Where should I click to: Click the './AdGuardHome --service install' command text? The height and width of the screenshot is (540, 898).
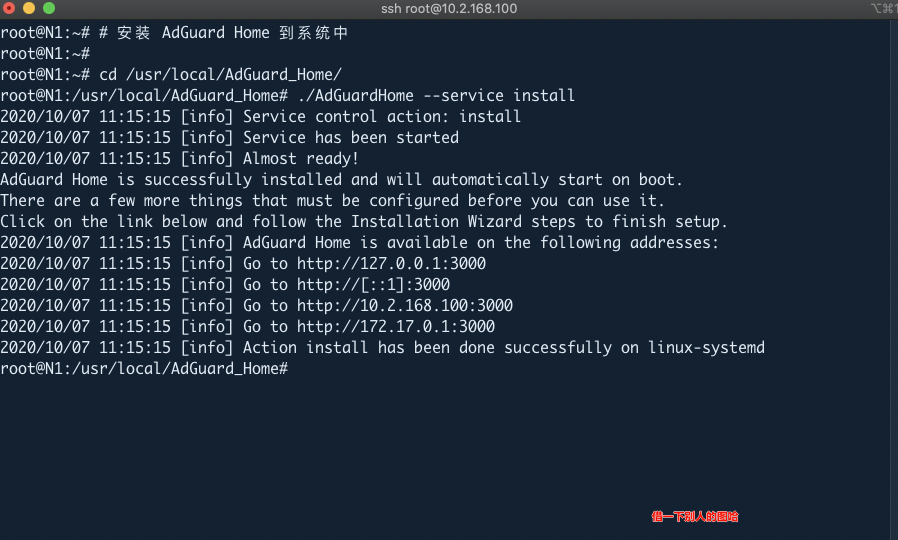(x=436, y=96)
